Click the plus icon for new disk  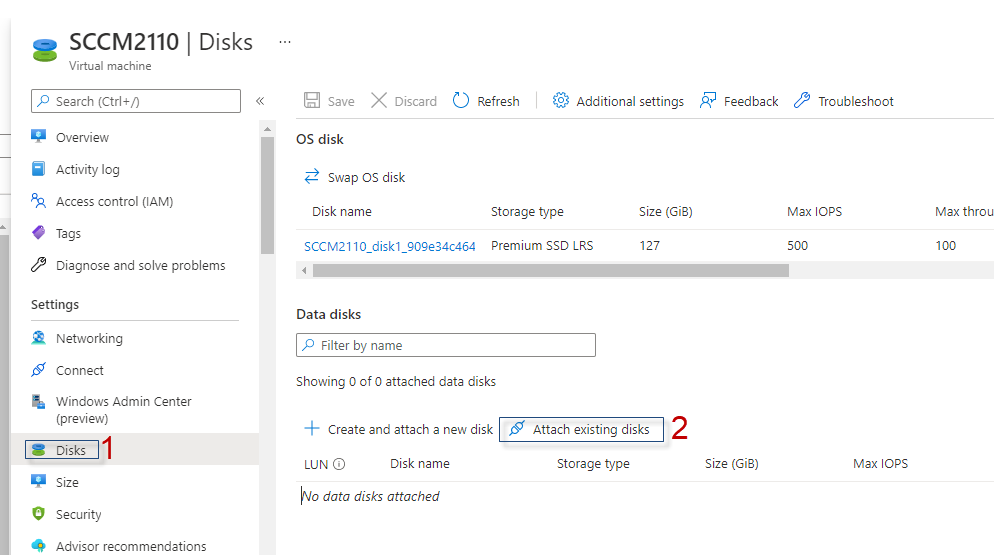[312, 429]
